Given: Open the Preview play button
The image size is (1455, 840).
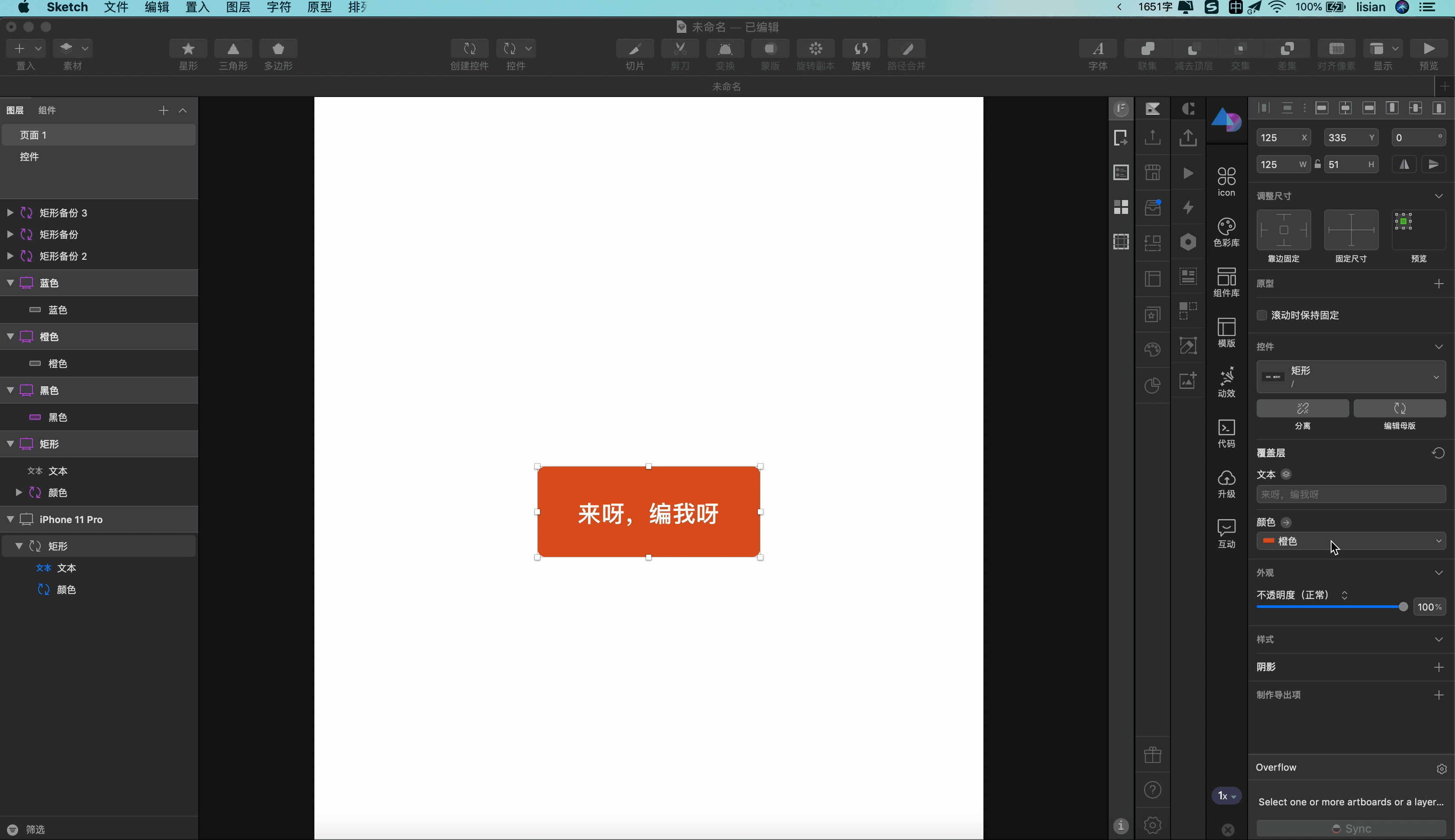Looking at the screenshot, I should tap(1429, 49).
